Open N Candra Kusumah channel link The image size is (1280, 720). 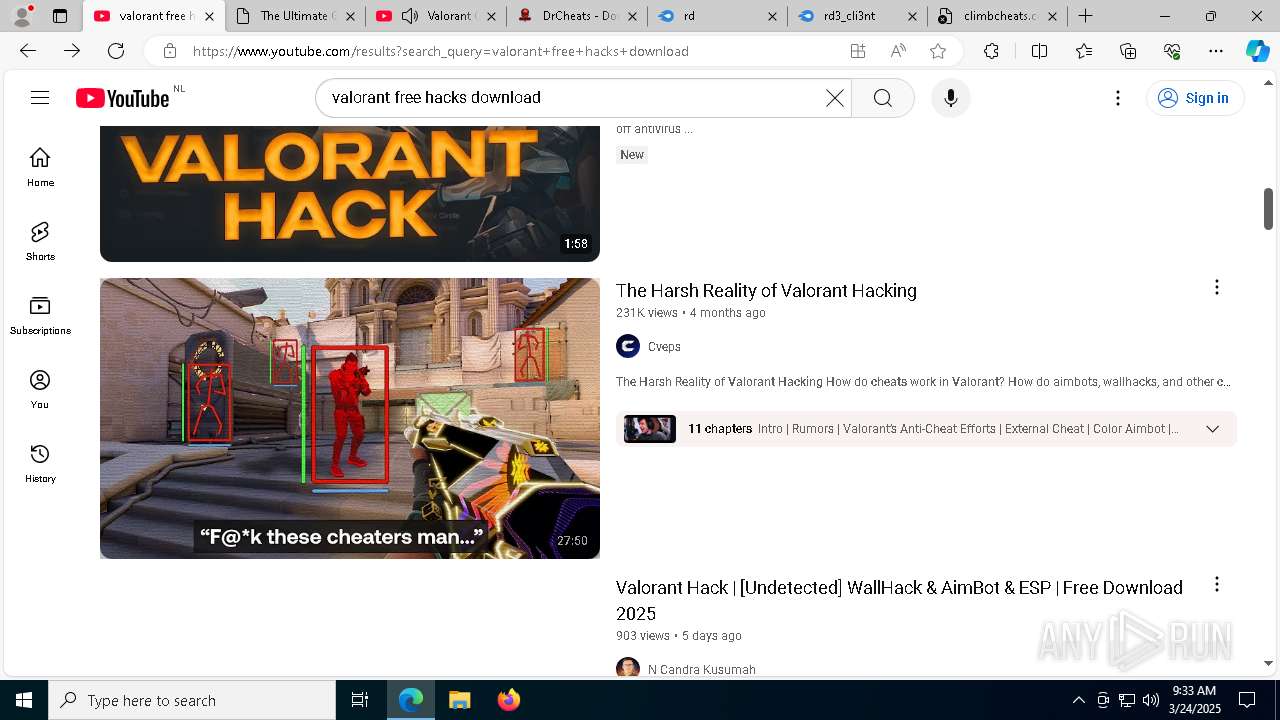(702, 669)
